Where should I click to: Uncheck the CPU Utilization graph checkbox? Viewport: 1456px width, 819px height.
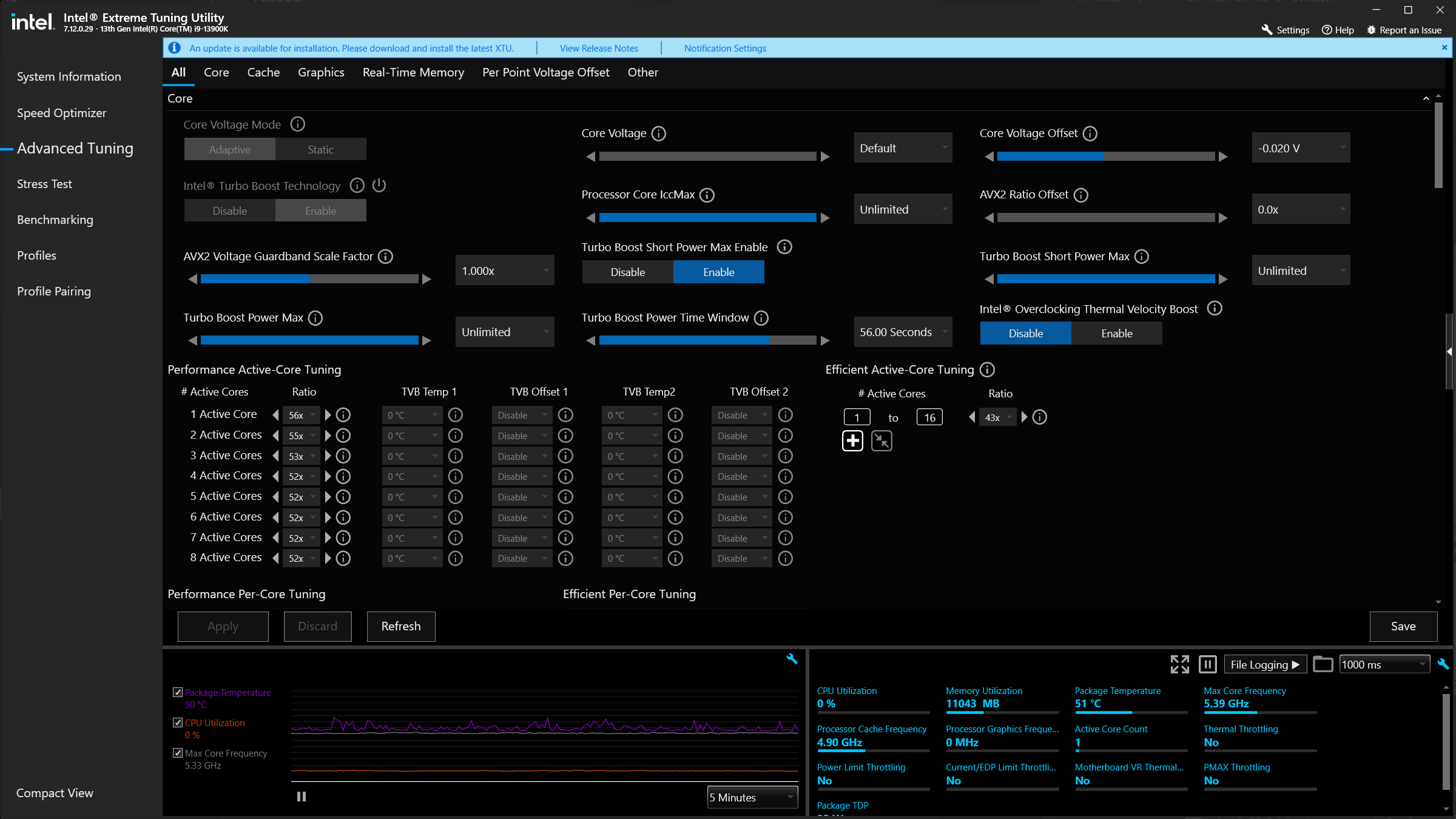178,723
